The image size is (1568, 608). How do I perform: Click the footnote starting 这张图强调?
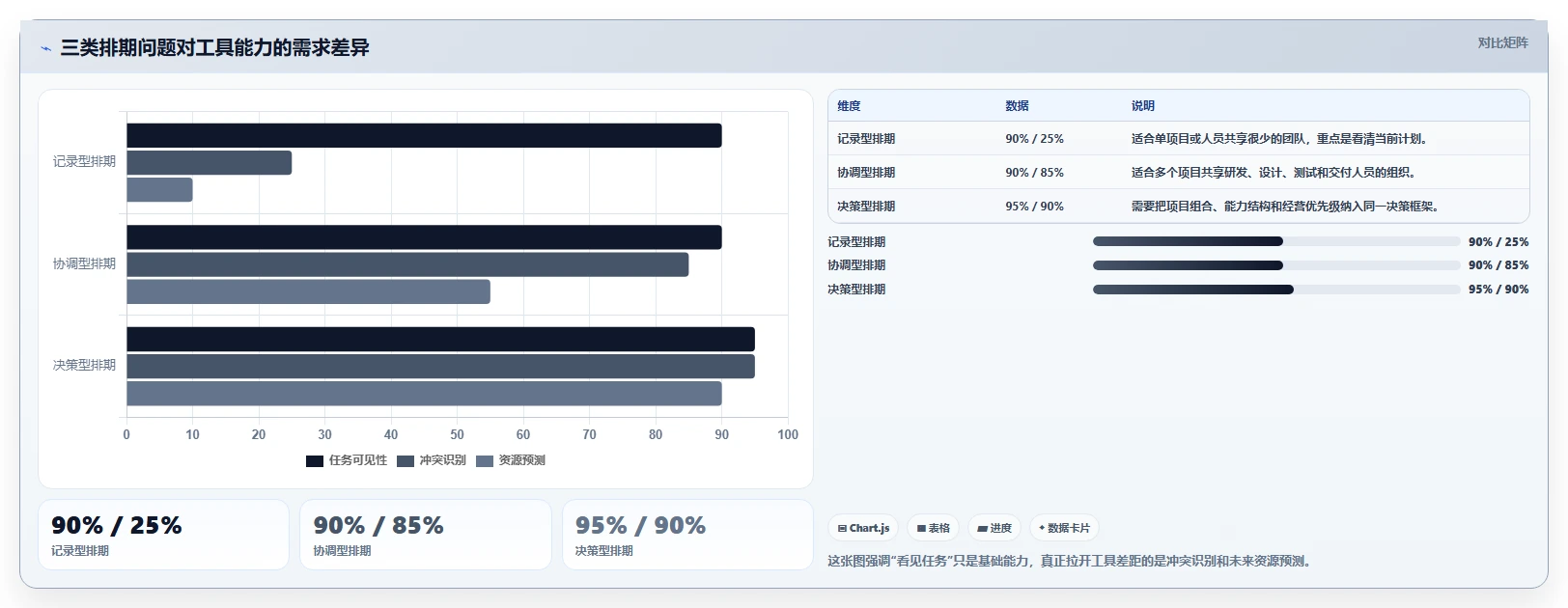[1072, 561]
